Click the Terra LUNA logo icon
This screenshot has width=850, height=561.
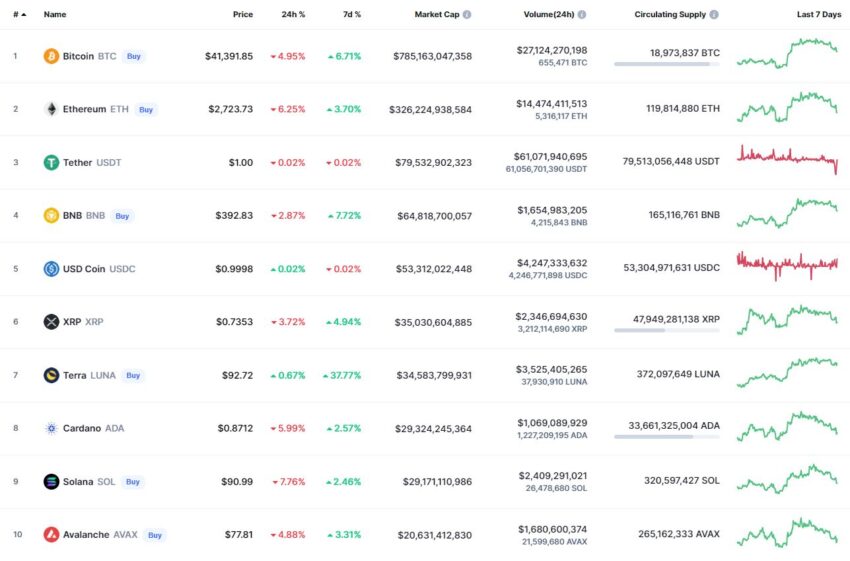point(51,375)
